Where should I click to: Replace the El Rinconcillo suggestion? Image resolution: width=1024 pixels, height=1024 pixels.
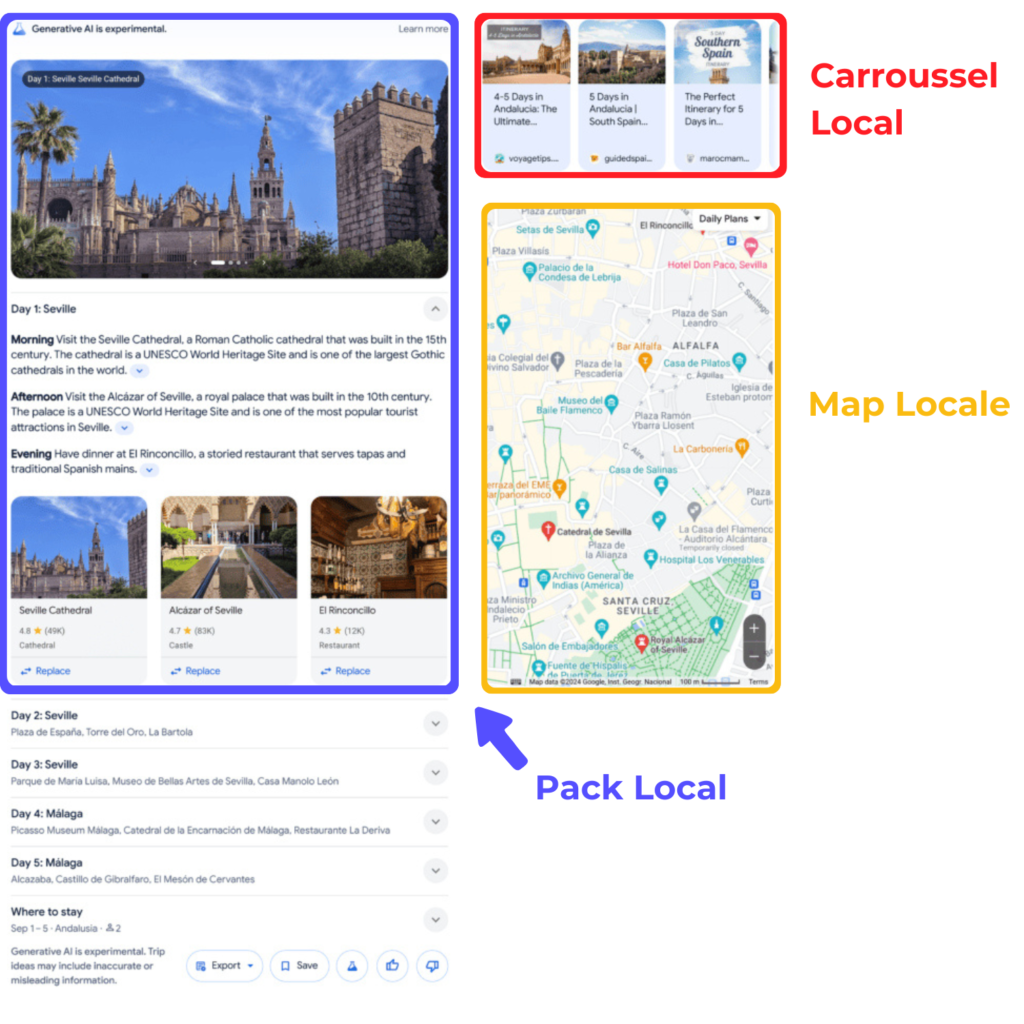(345, 671)
